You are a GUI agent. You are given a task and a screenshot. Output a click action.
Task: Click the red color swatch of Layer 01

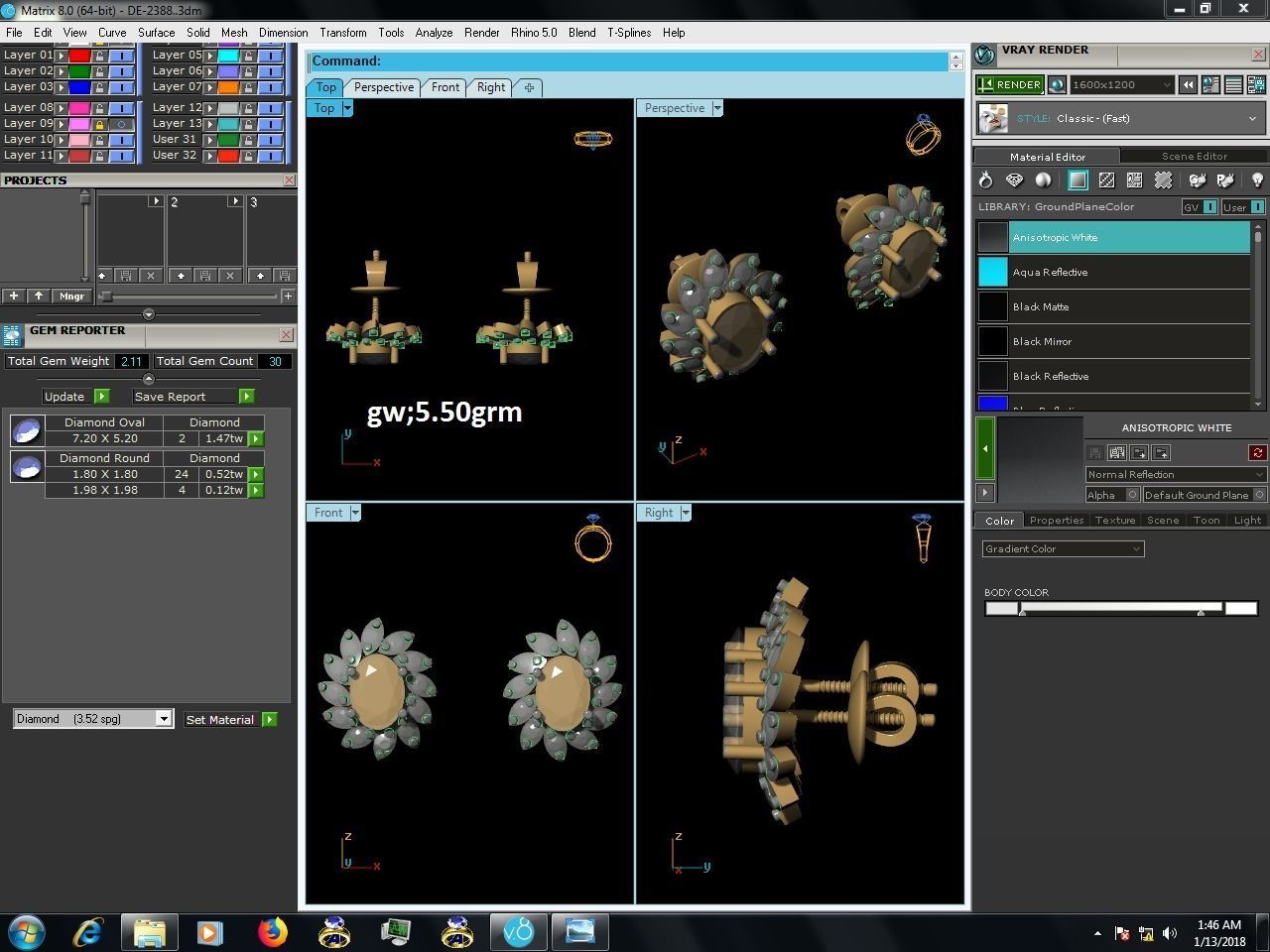tap(79, 56)
